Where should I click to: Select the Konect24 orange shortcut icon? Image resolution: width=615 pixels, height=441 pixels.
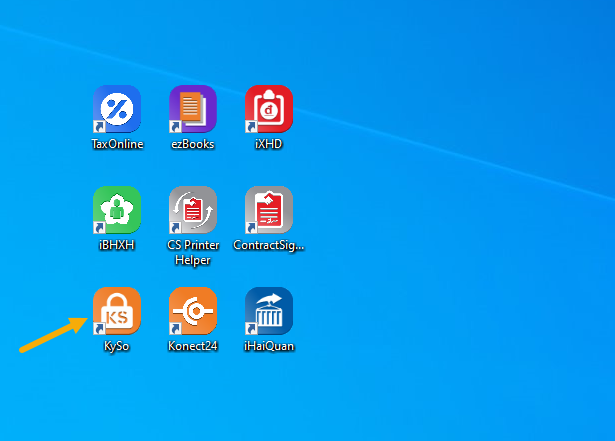point(193,311)
